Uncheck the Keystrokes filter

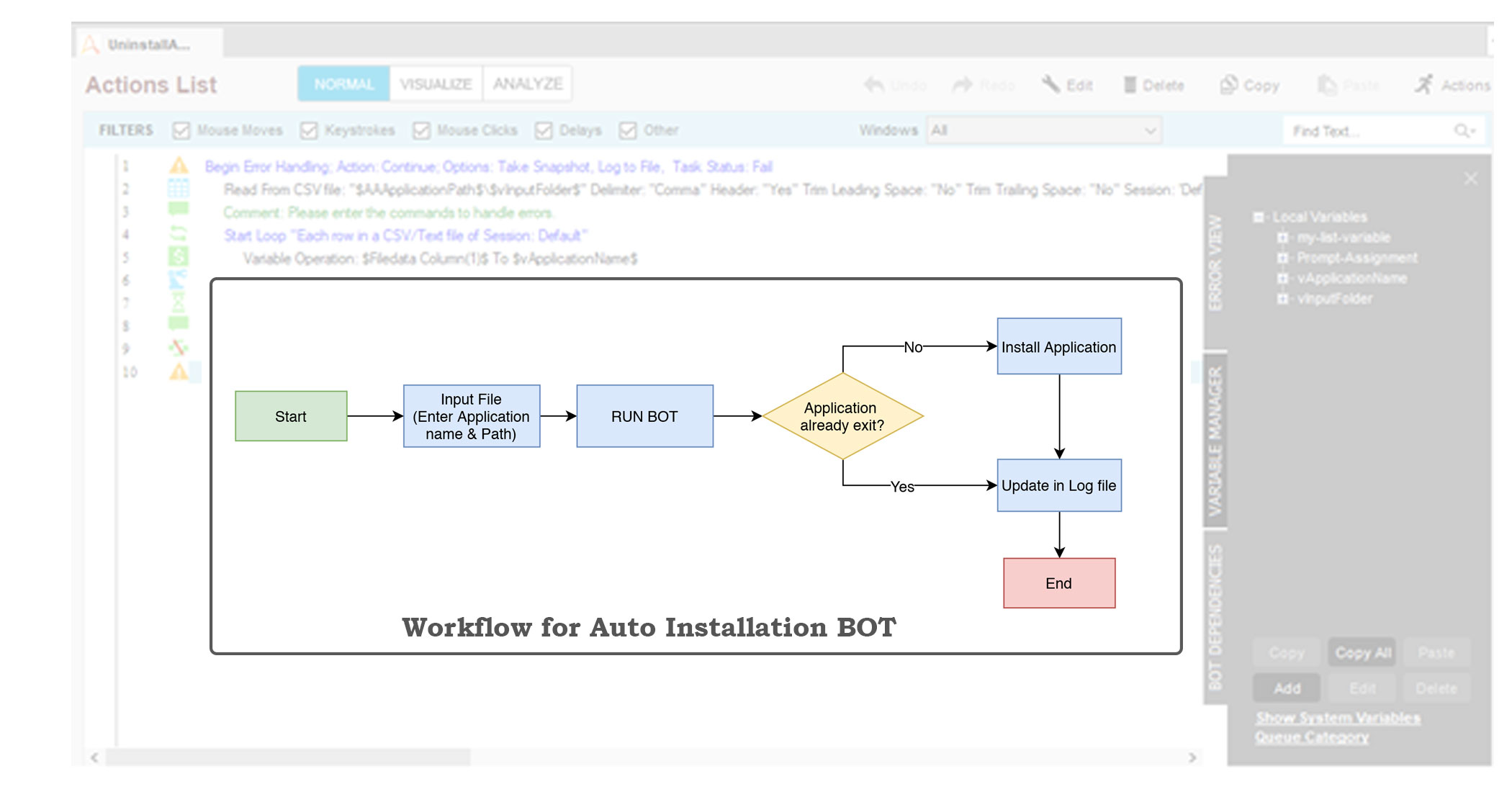[x=309, y=130]
